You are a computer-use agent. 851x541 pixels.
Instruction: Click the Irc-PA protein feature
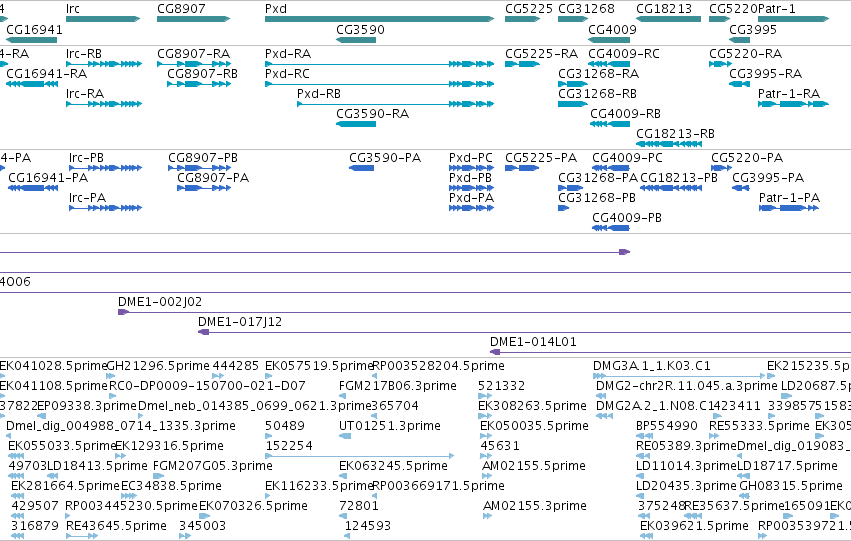[x=105, y=208]
